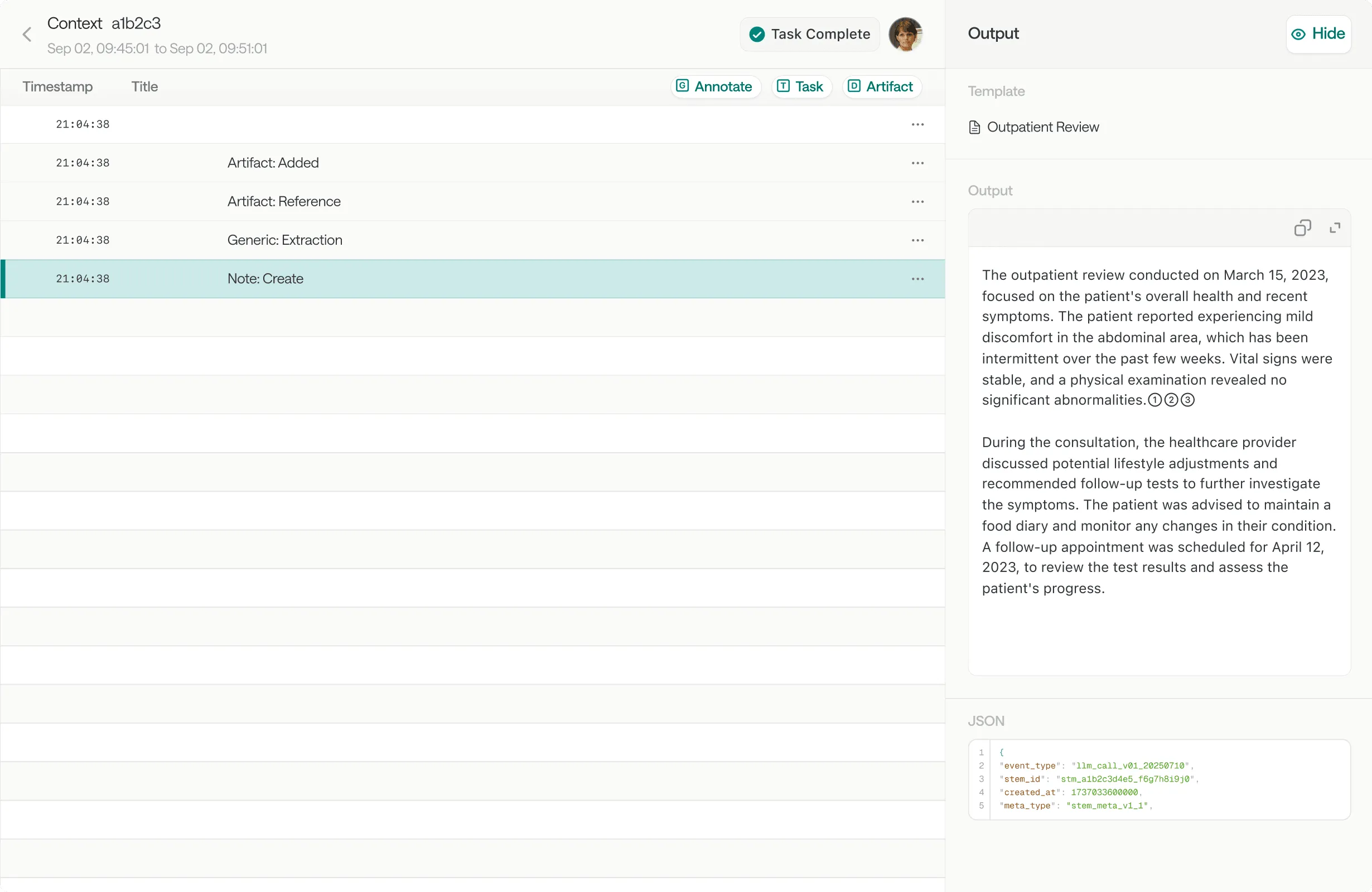The image size is (1372, 892).
Task: Select the Note: Create row
Action: tap(473, 279)
